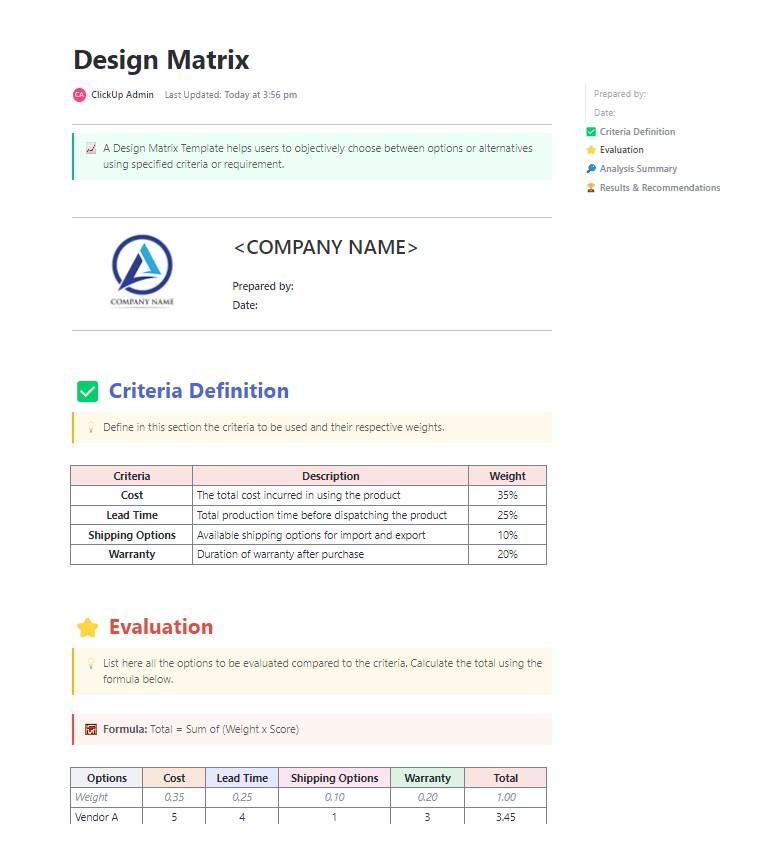Click the ClickUp Admin avatar icon

pos(79,95)
